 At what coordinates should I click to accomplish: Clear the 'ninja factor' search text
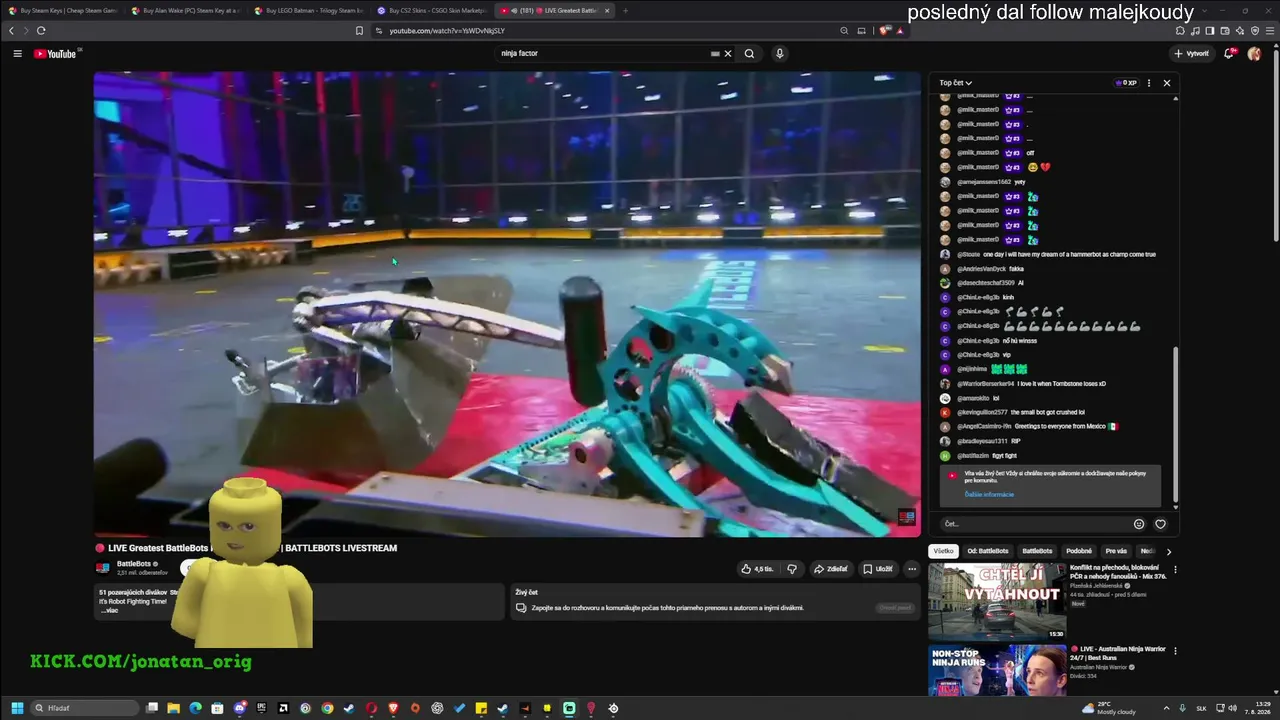(728, 53)
